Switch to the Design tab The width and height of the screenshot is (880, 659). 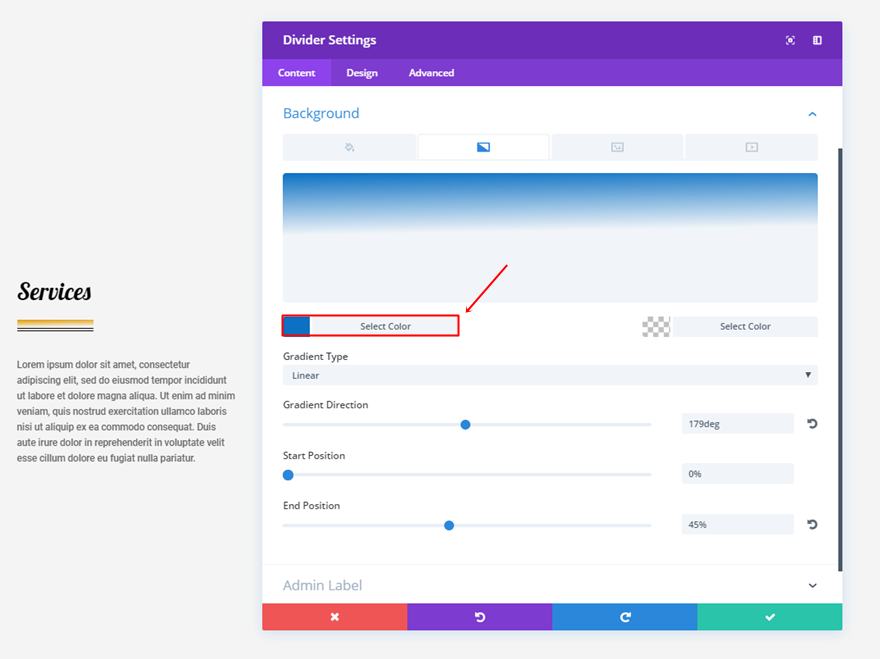pyautogui.click(x=362, y=73)
